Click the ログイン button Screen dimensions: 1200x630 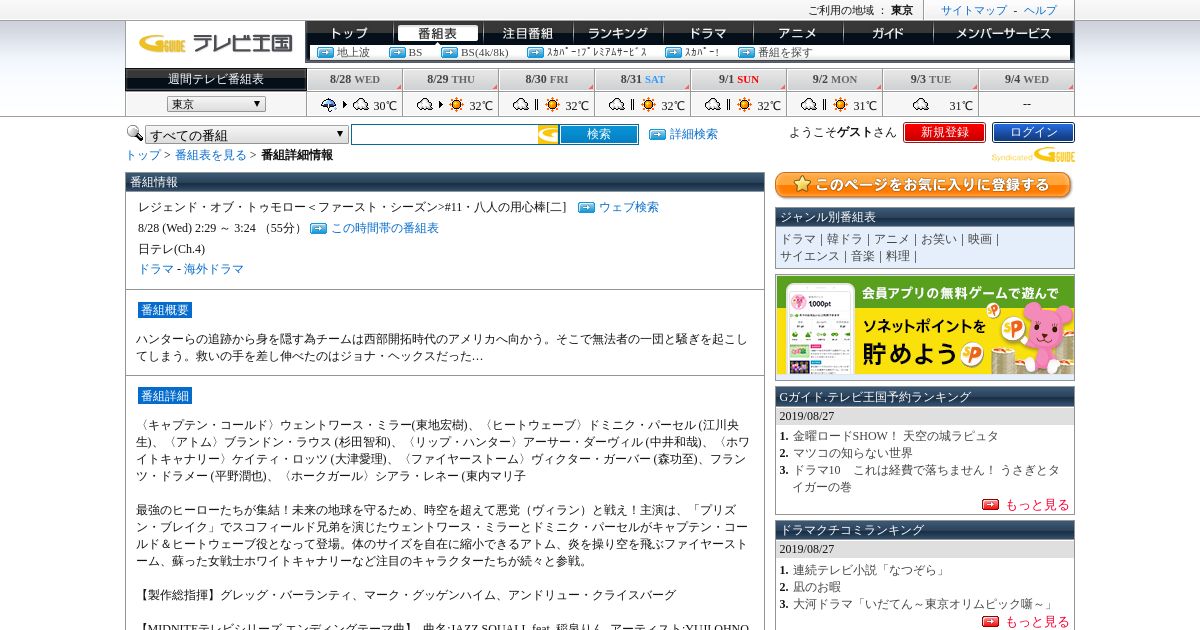pos(1033,132)
